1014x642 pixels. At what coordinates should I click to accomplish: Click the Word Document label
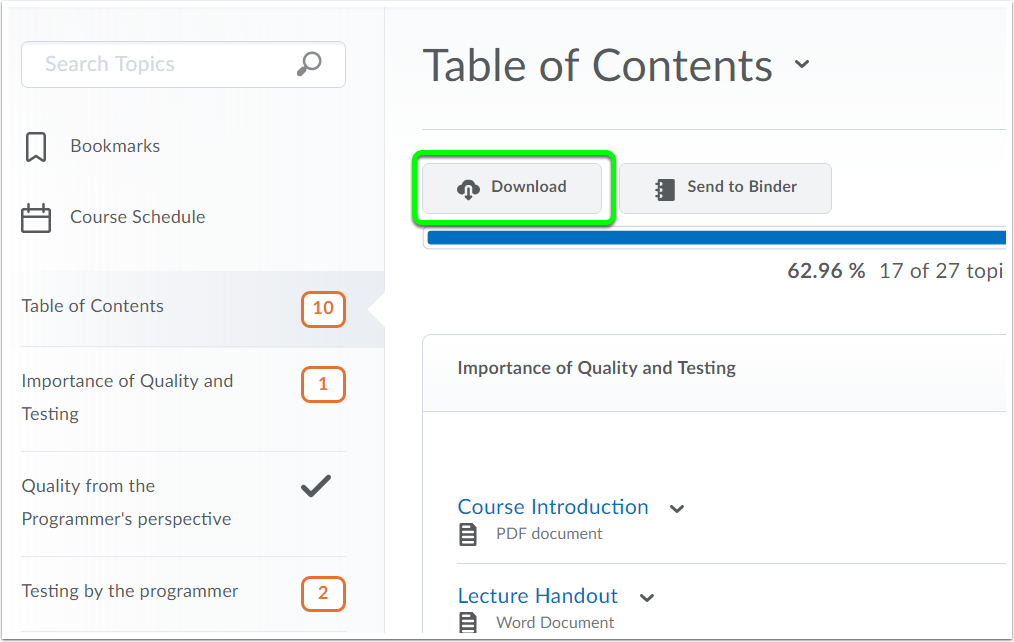click(x=555, y=623)
